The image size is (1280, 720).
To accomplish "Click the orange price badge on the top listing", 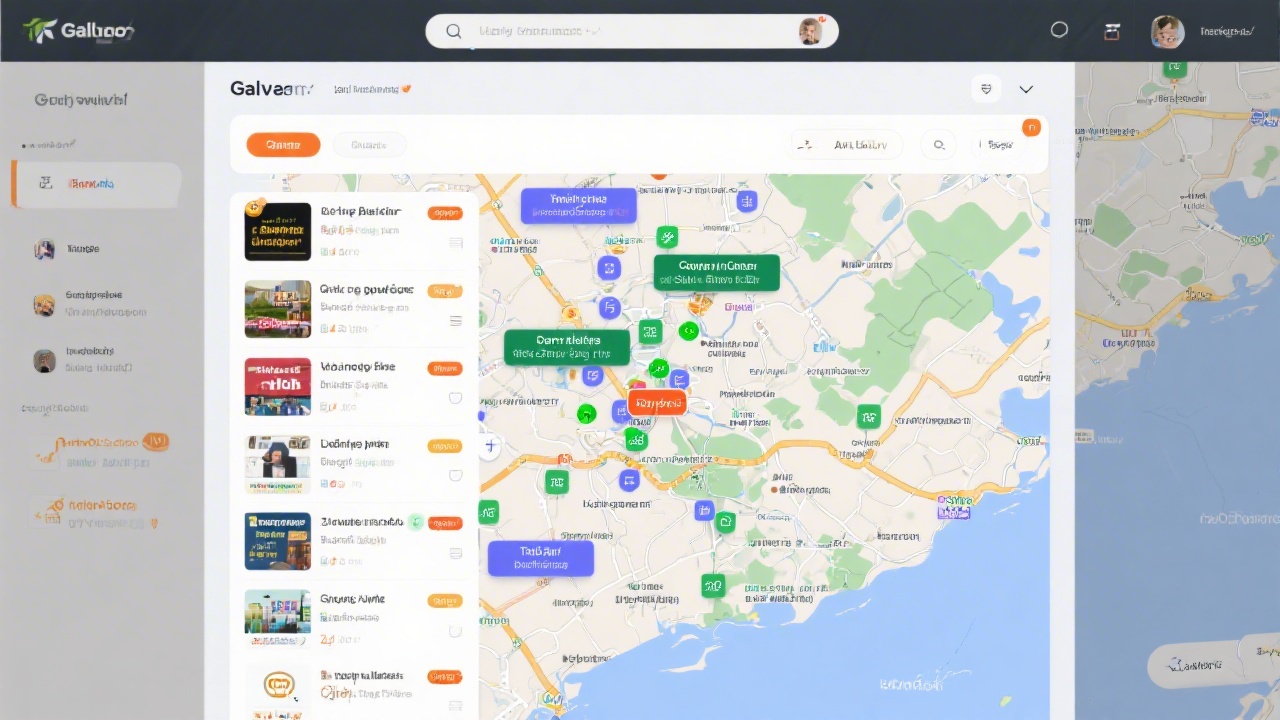I will tap(444, 213).
